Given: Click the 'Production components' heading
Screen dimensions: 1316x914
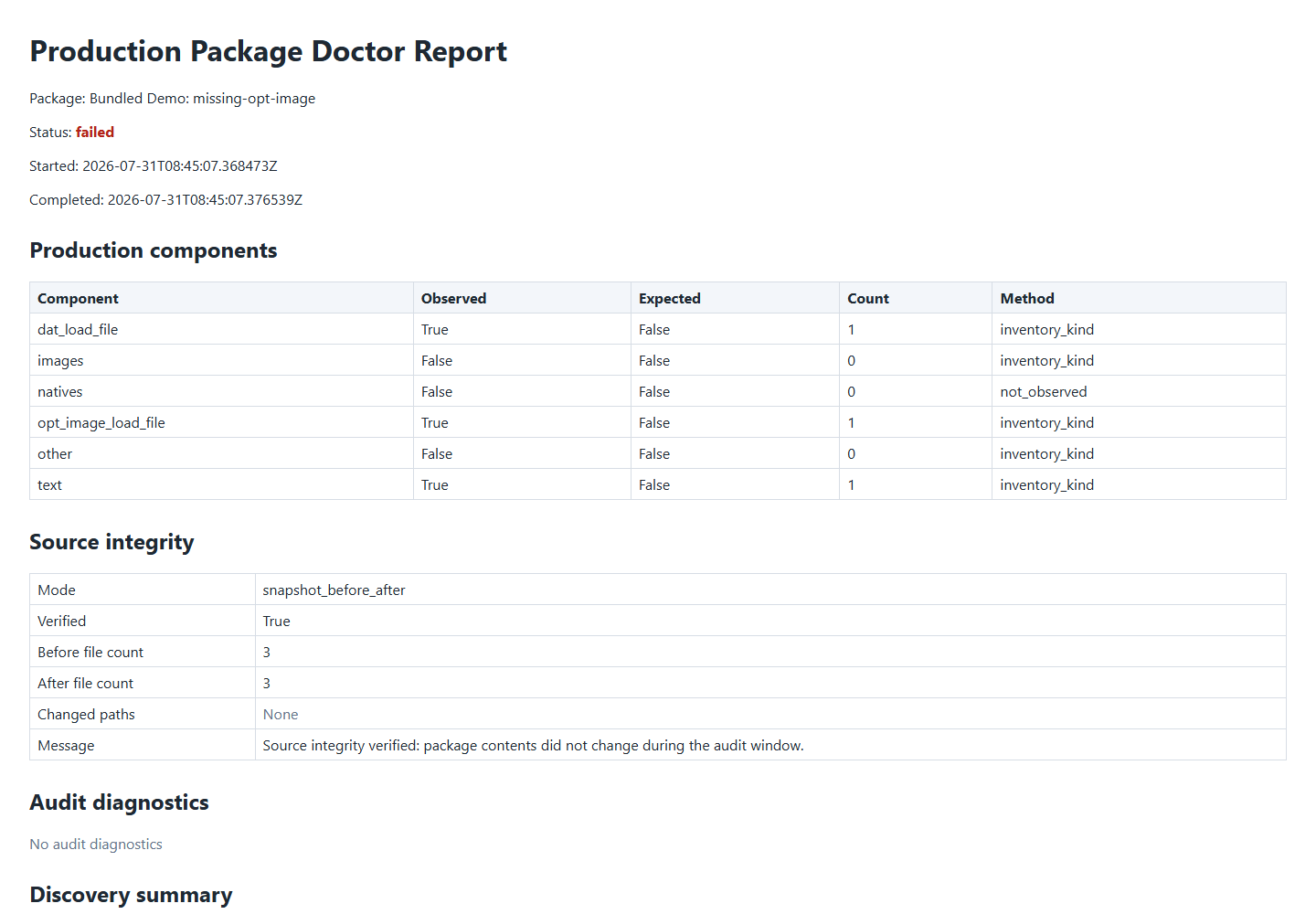Looking at the screenshot, I should [154, 250].
